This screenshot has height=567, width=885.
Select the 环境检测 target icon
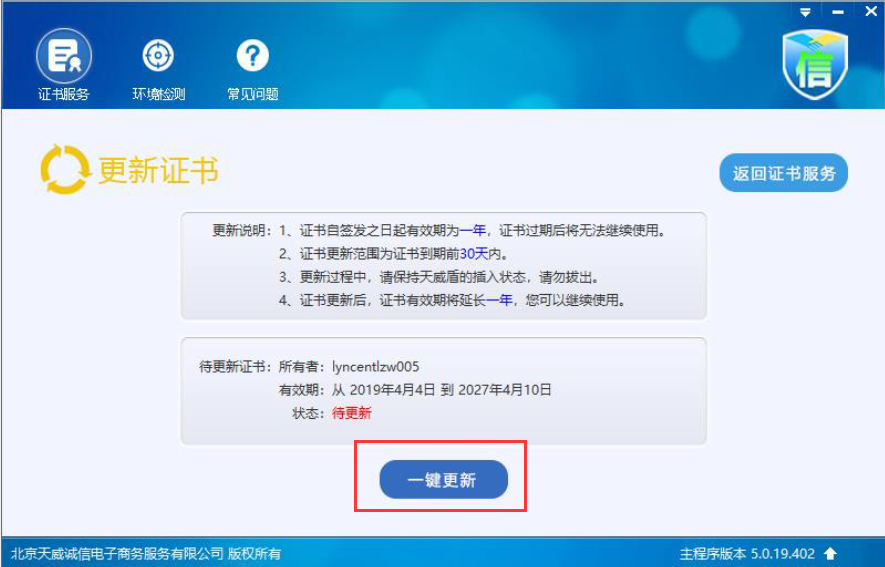[x=158, y=55]
